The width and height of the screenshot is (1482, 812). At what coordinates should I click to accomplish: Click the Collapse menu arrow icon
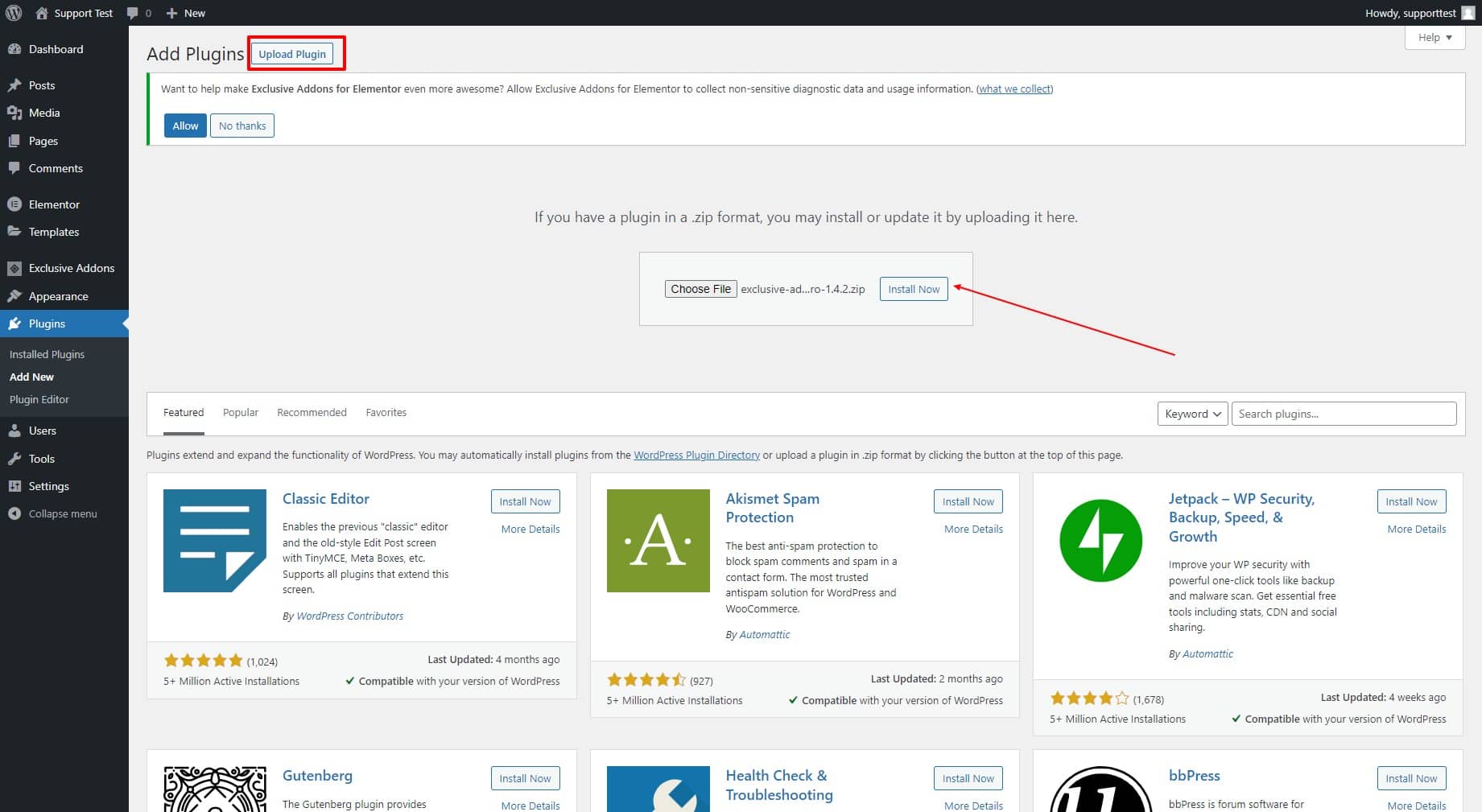[x=14, y=513]
